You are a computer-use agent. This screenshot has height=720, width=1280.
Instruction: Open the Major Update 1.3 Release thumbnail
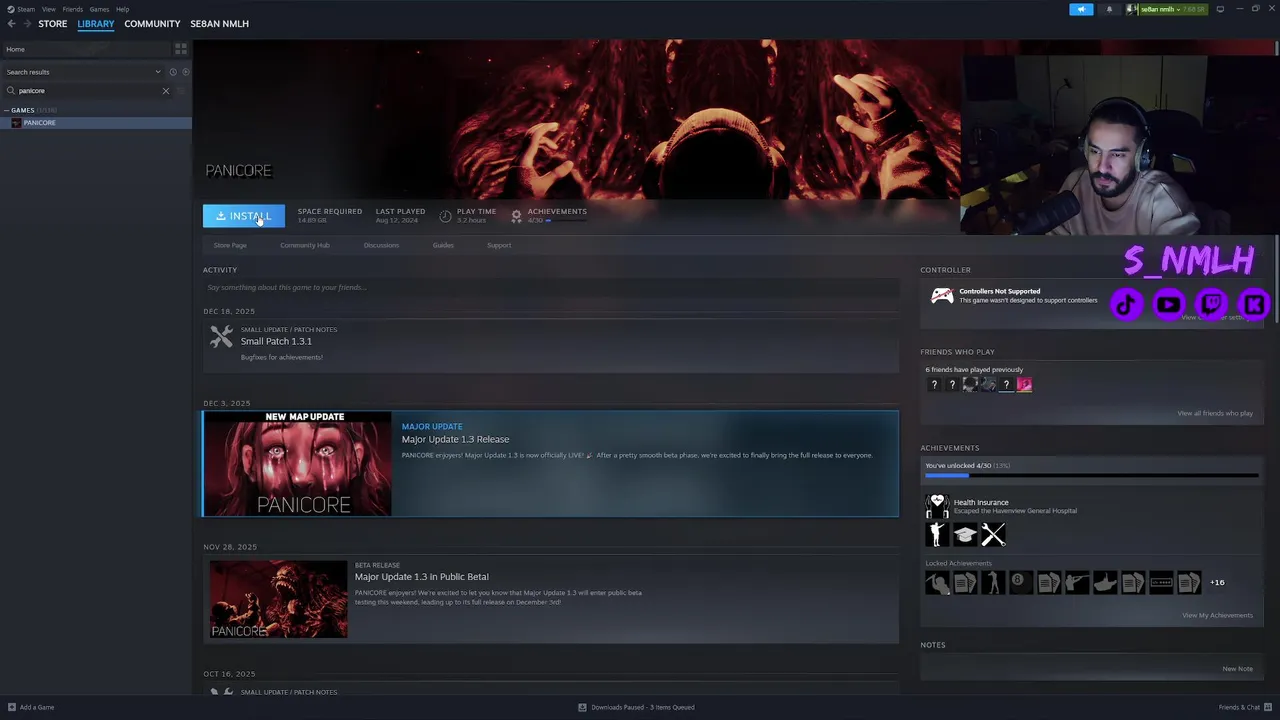click(297, 464)
